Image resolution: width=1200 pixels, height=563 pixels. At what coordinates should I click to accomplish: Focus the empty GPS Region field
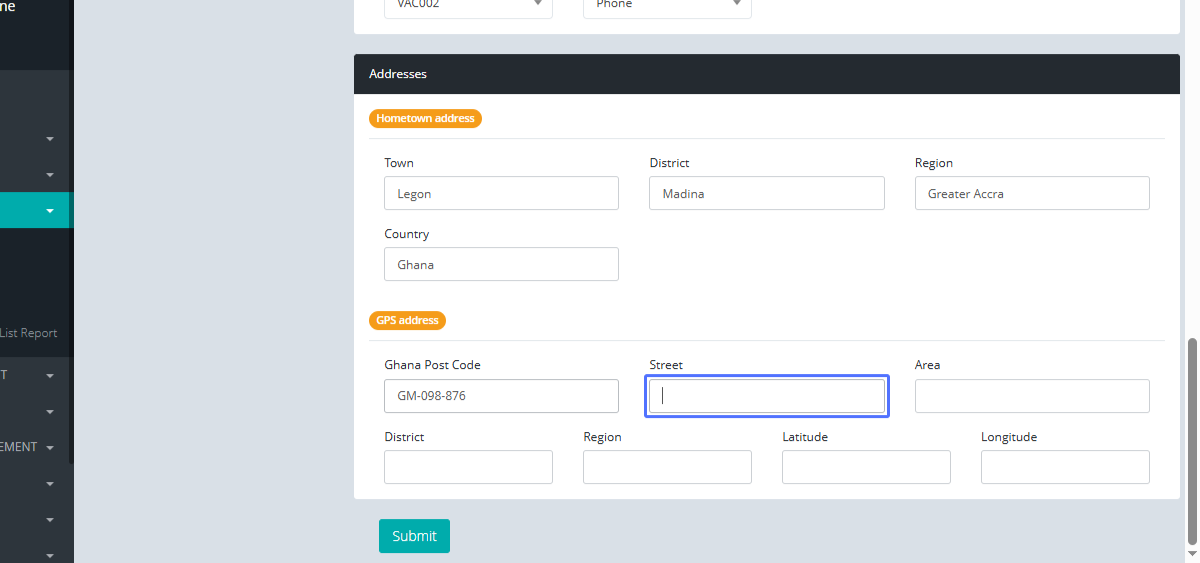[x=667, y=467]
